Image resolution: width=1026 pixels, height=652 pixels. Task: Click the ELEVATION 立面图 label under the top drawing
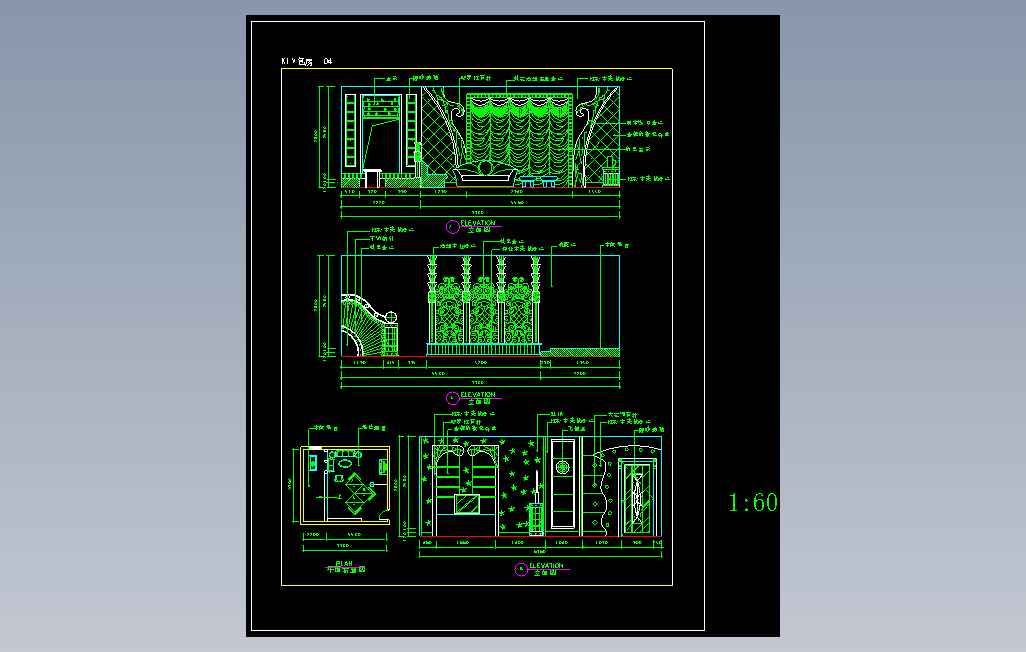point(478,223)
